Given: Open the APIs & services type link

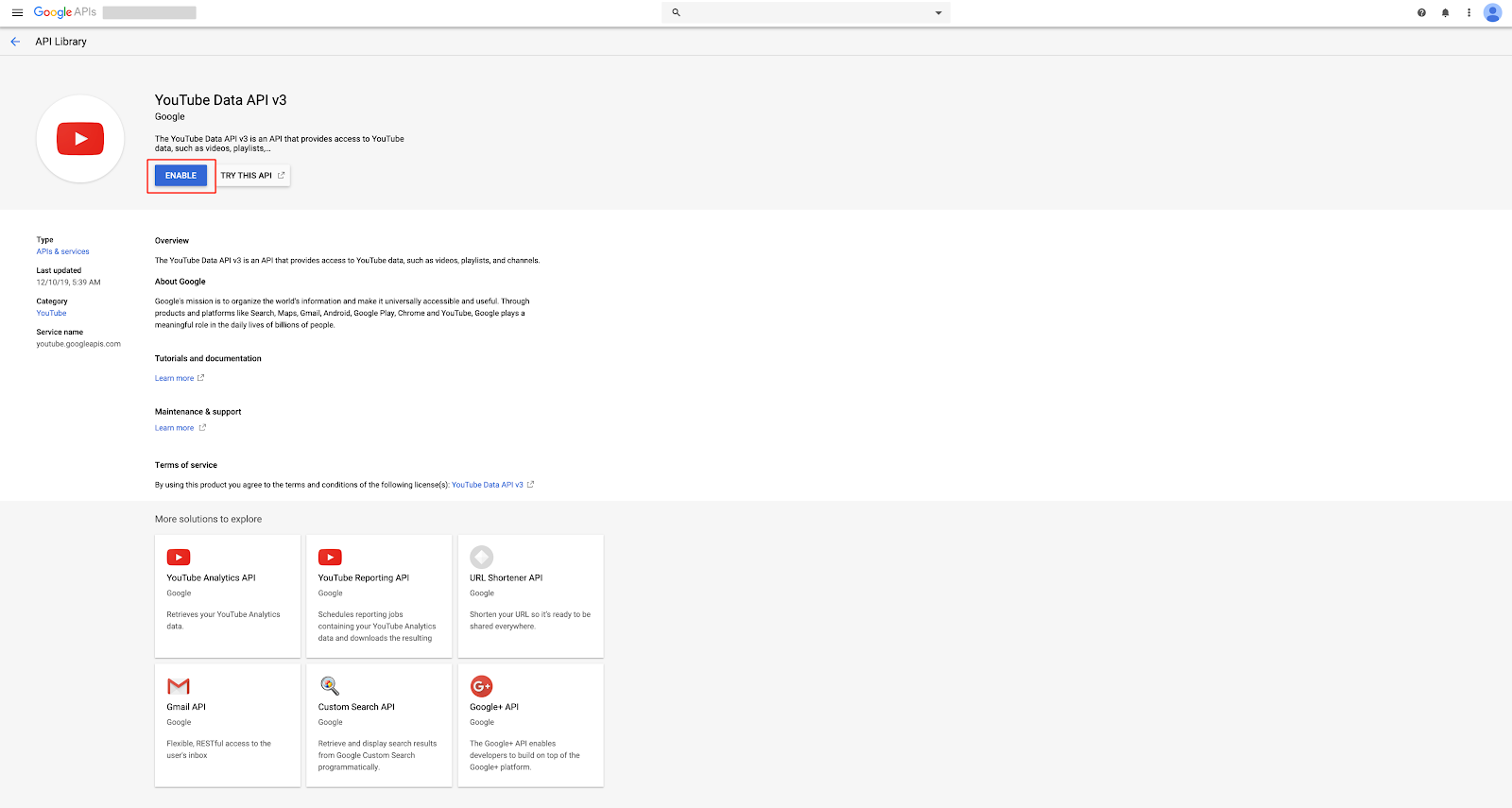Looking at the screenshot, I should coord(62,251).
